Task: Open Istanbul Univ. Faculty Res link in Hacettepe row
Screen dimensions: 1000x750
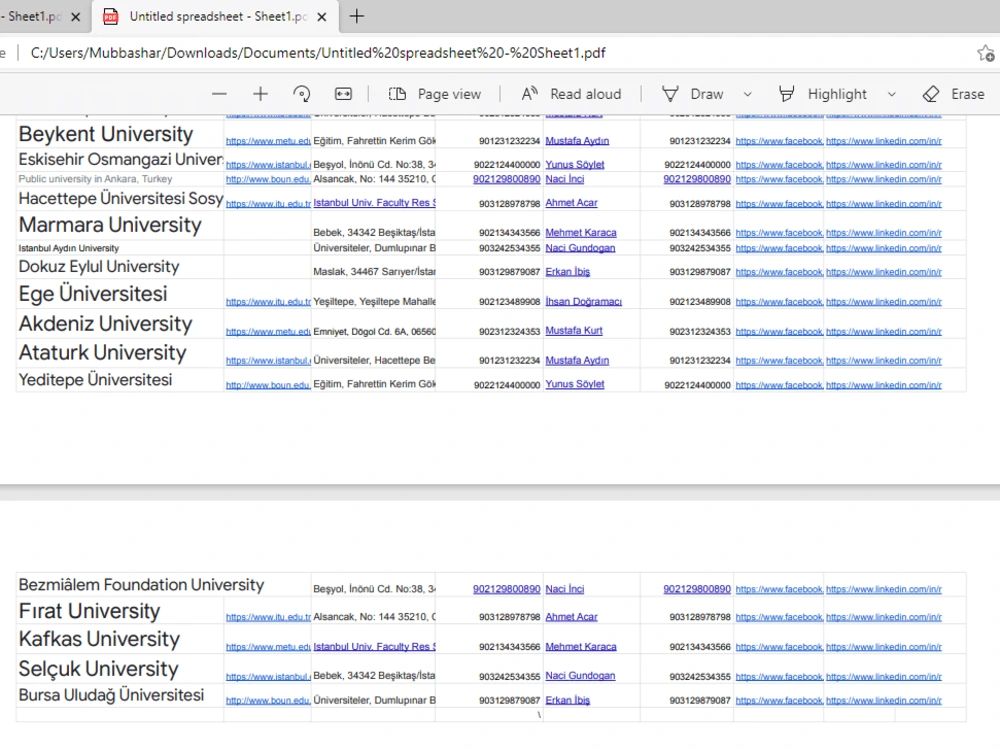Action: point(374,202)
